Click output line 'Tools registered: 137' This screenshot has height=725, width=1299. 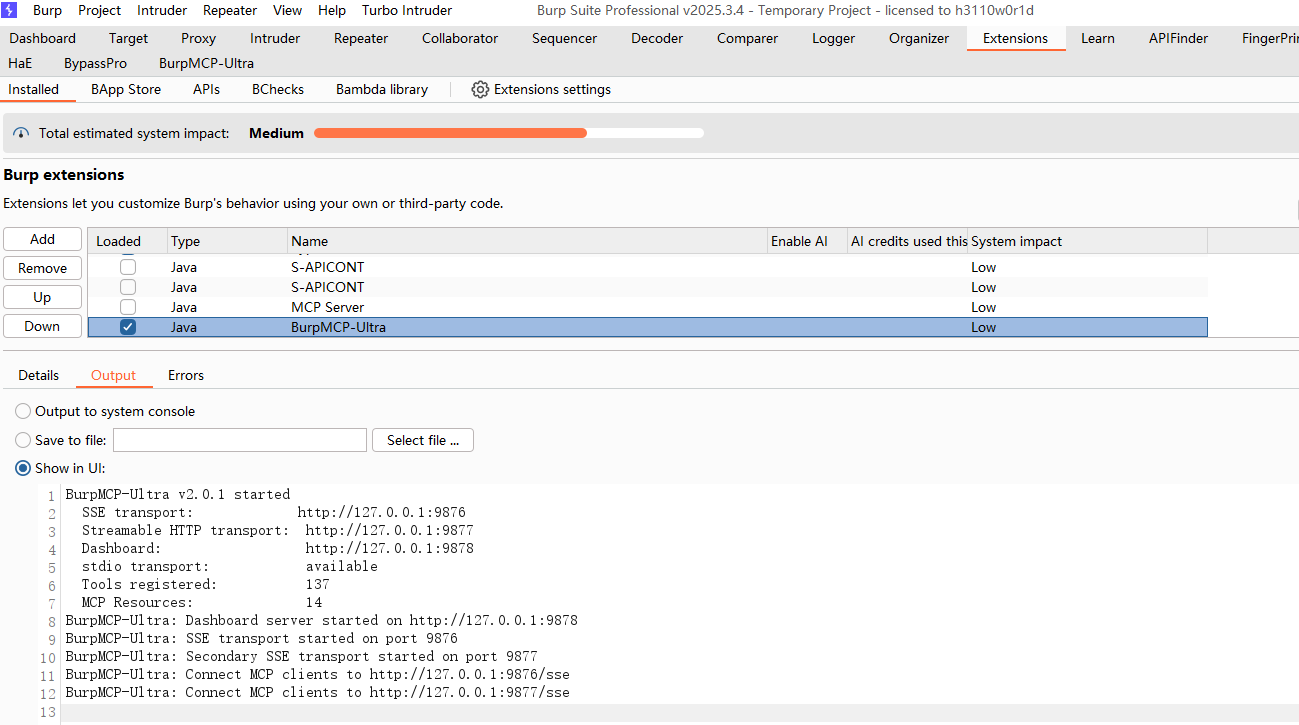(205, 584)
